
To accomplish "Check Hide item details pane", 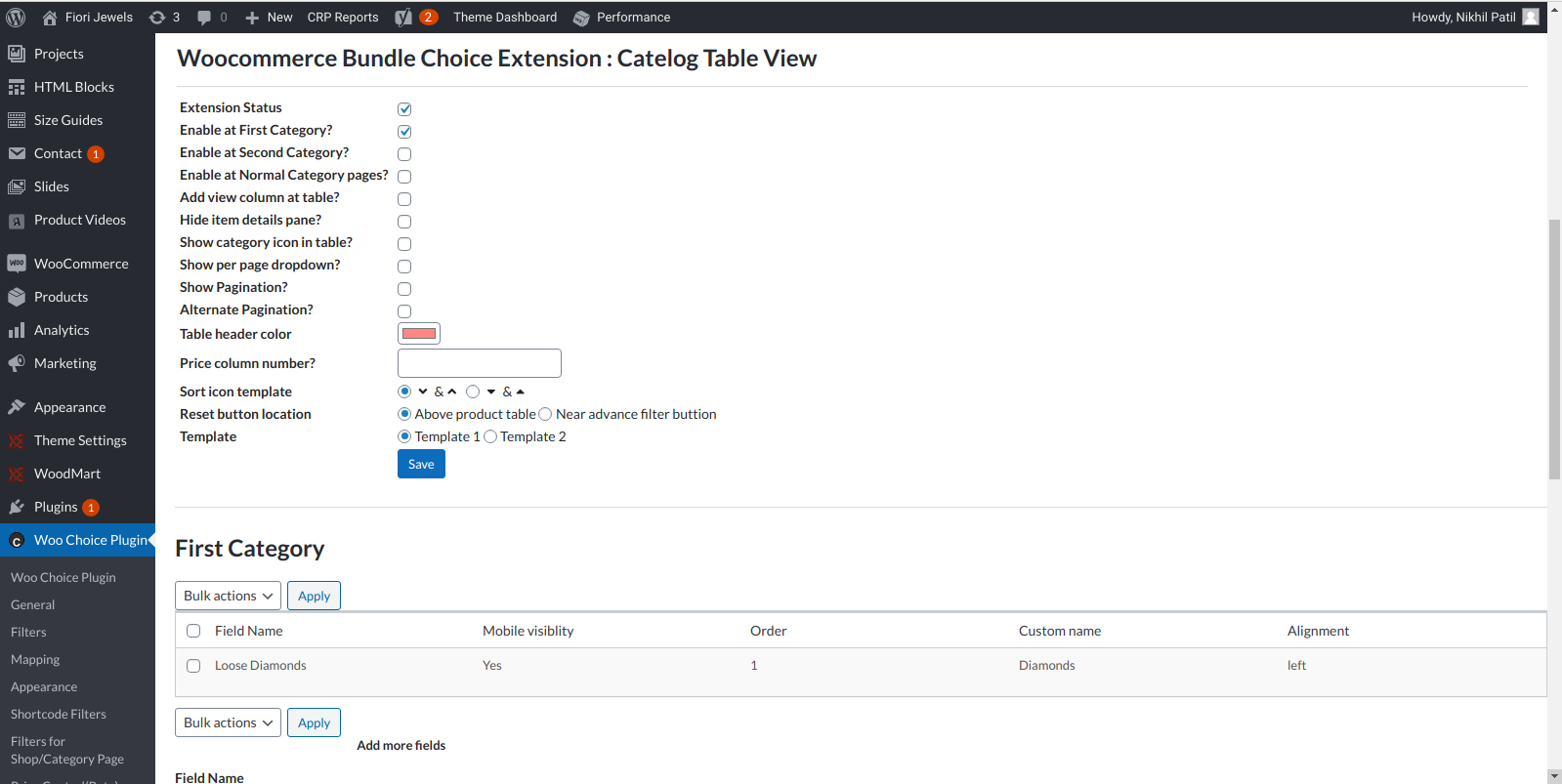I will click(404, 222).
